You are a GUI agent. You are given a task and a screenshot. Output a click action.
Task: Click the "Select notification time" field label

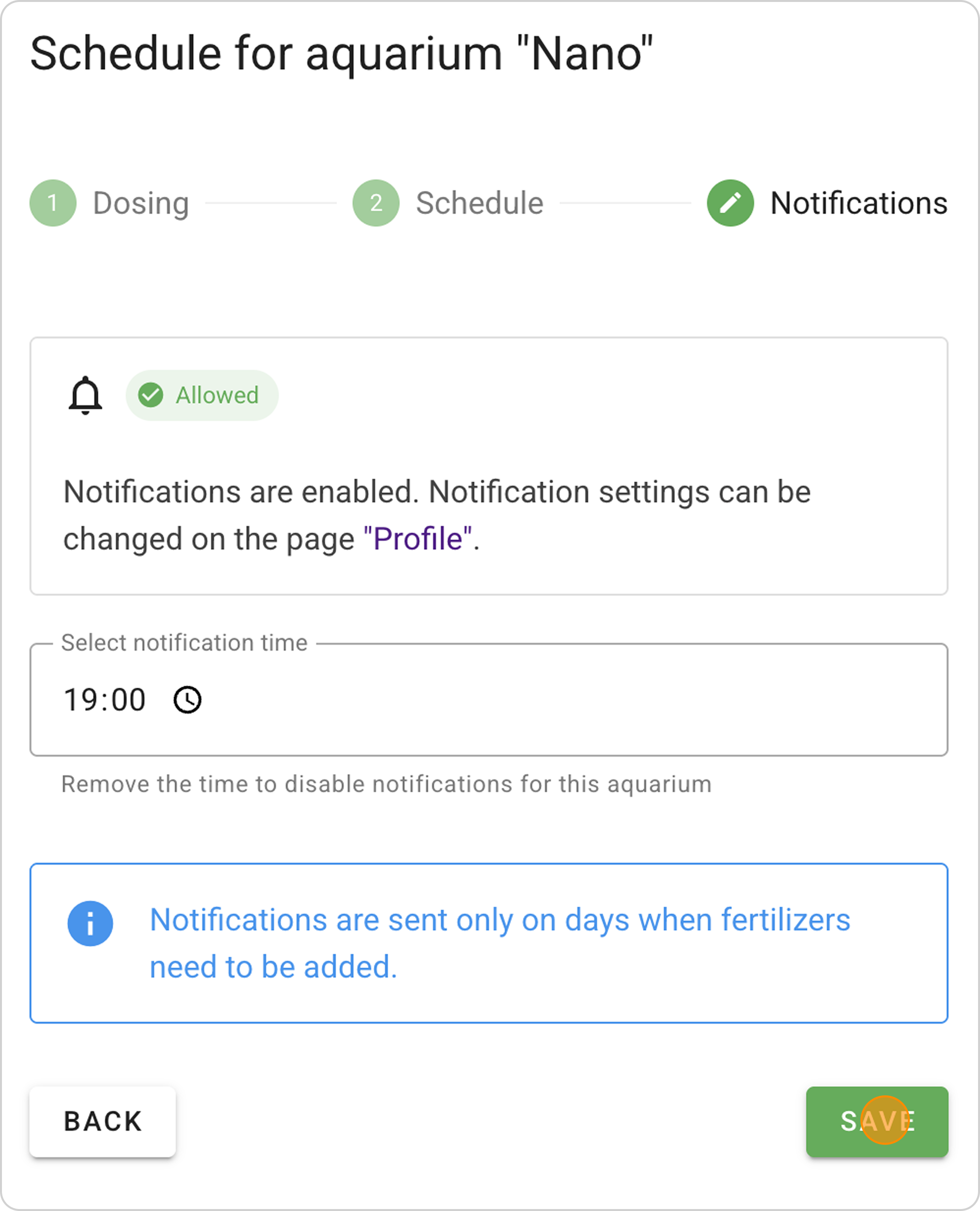pyautogui.click(x=184, y=643)
